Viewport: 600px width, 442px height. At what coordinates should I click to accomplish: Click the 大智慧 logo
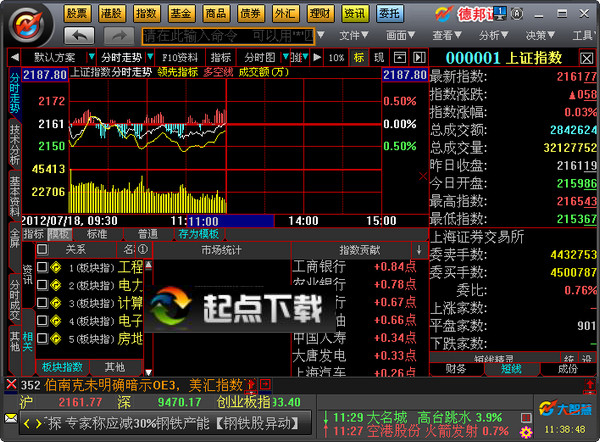(565, 408)
